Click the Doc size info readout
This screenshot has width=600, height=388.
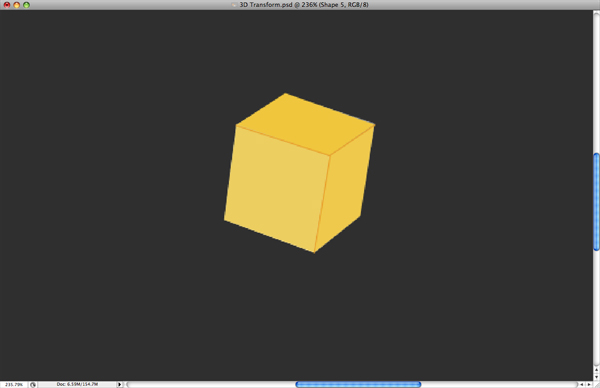tap(77, 384)
